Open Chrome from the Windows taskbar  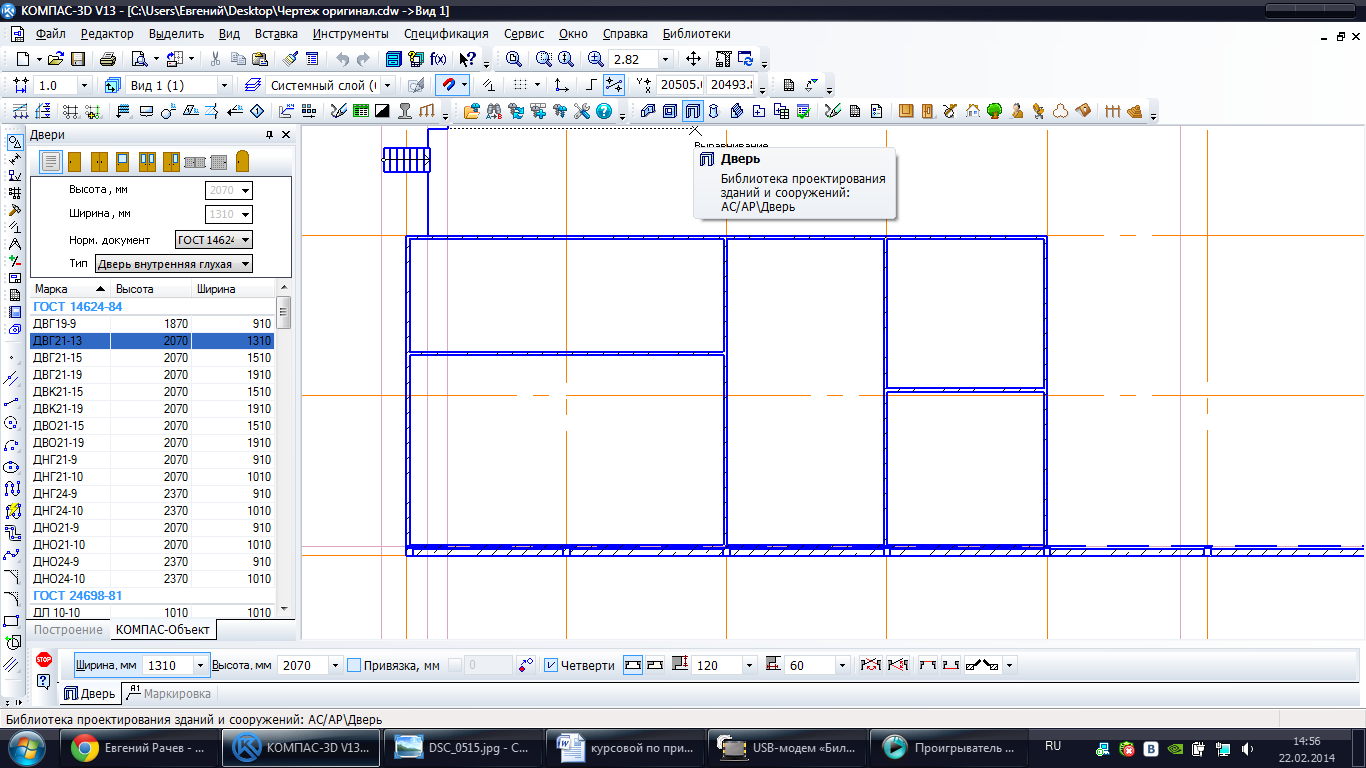[x=140, y=747]
